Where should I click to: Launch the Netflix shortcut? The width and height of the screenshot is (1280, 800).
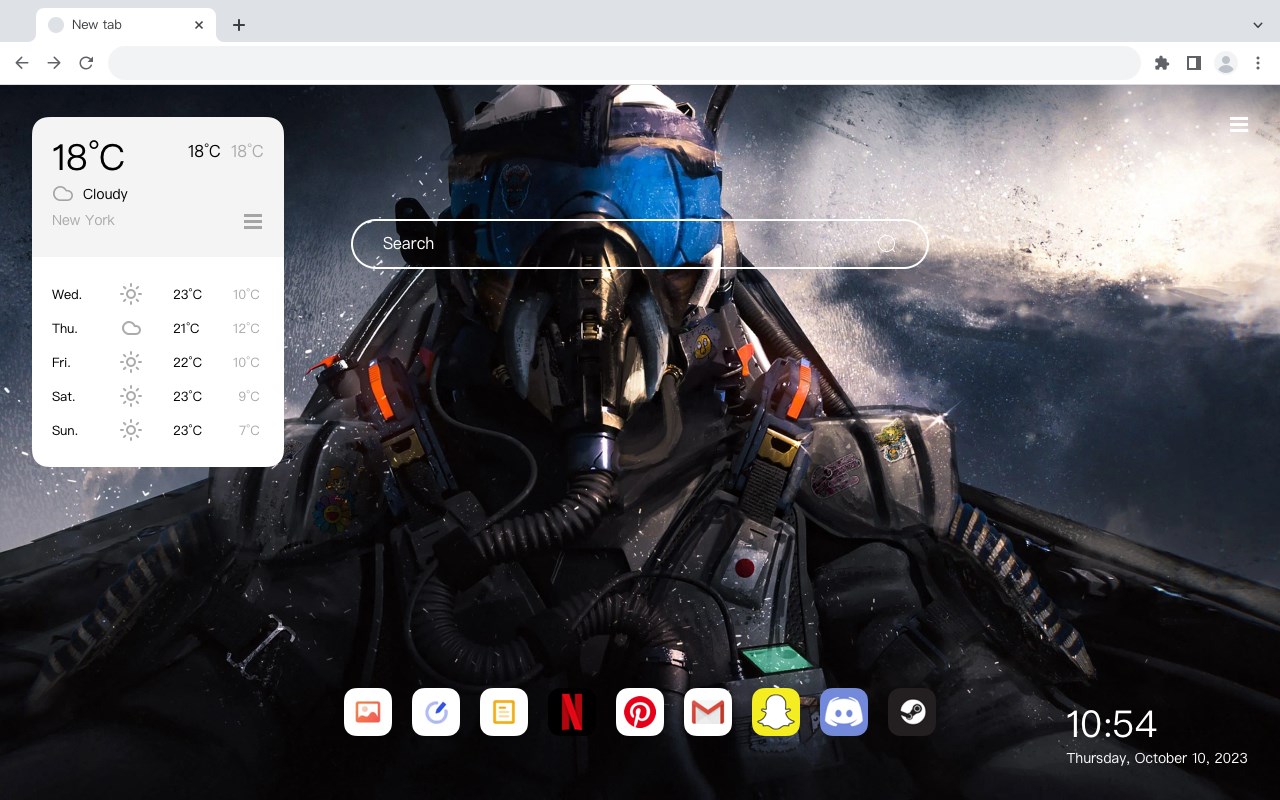[x=572, y=712]
